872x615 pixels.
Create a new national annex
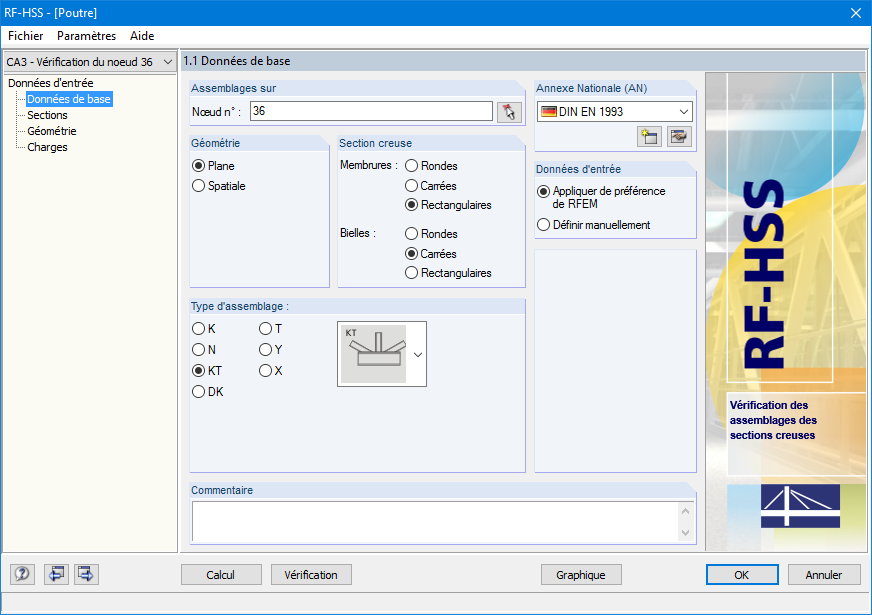[648, 136]
